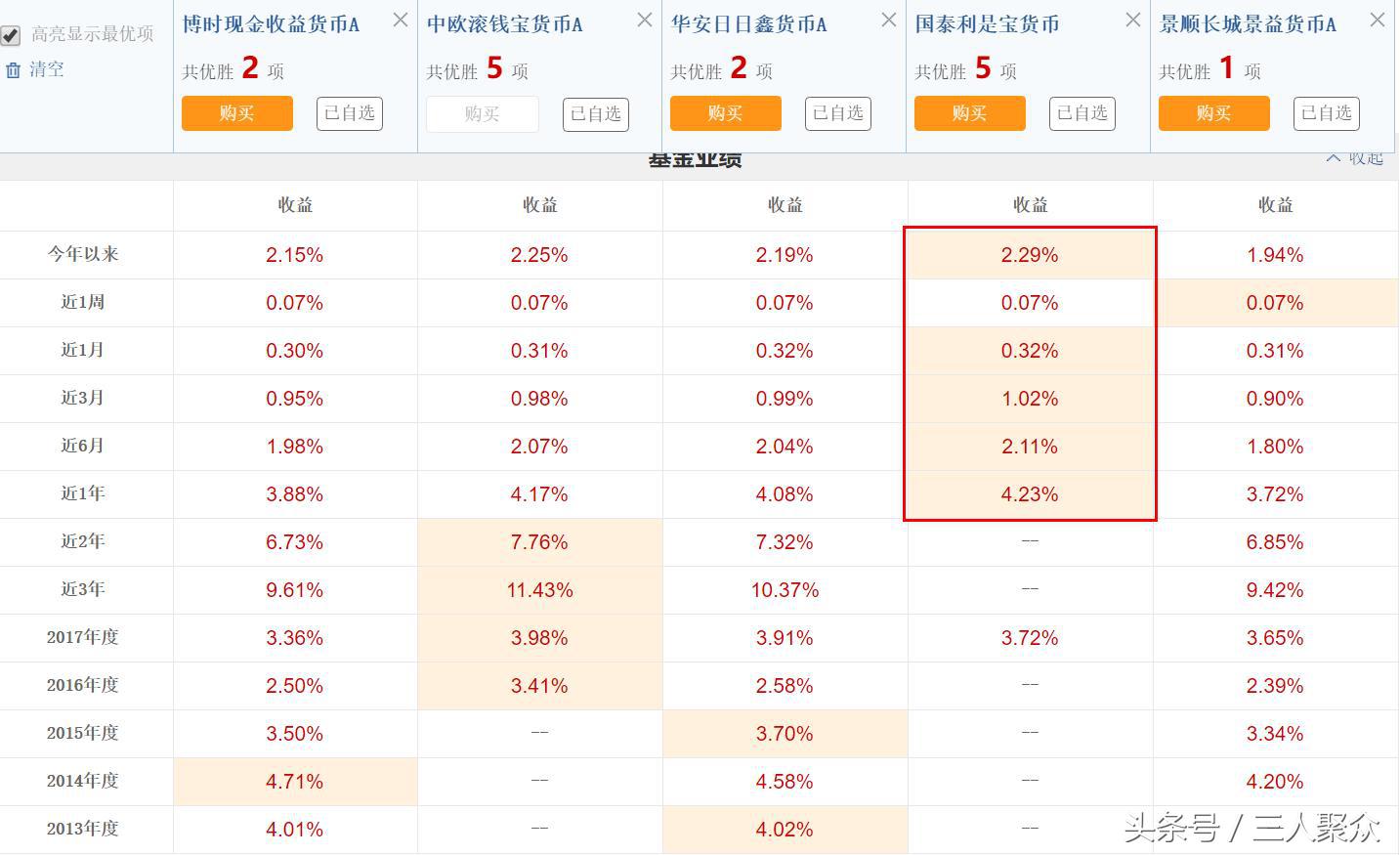The image size is (1400, 855).
Task: Collapse the 基金业绩 section with 收起
Action: (1355, 159)
